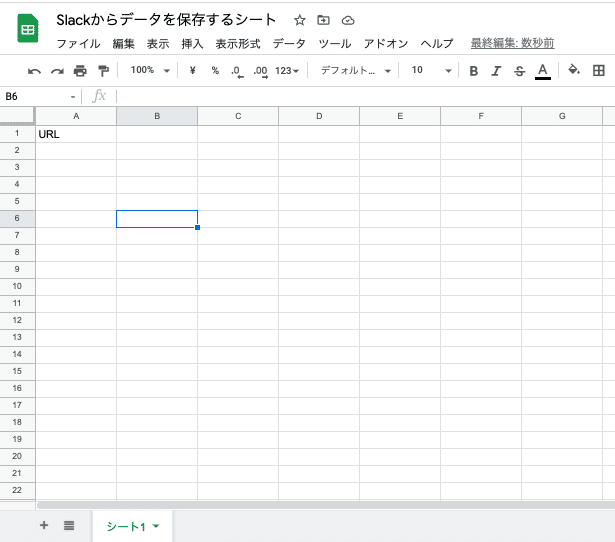Select column C header
Image resolution: width=615 pixels, height=542 pixels.
pyautogui.click(x=238, y=116)
